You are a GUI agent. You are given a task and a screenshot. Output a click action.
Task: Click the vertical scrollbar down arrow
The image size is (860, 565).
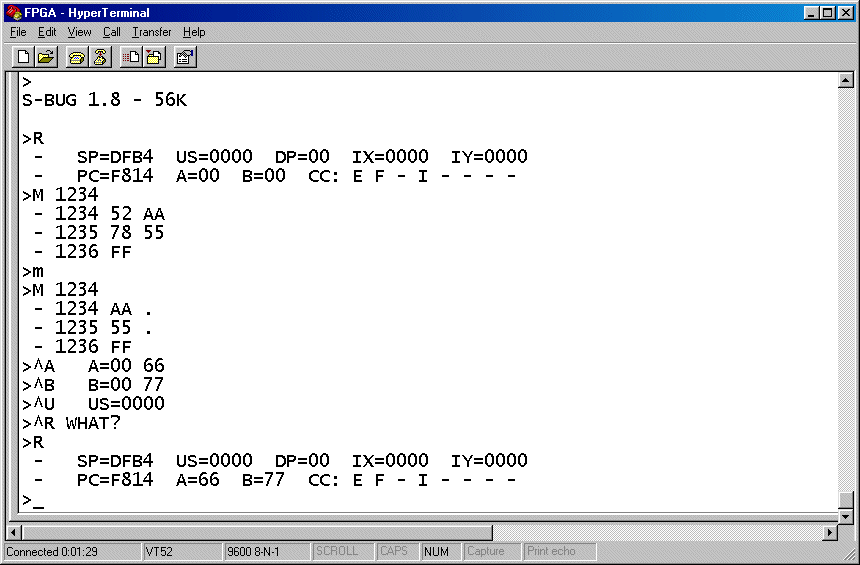click(x=845, y=517)
